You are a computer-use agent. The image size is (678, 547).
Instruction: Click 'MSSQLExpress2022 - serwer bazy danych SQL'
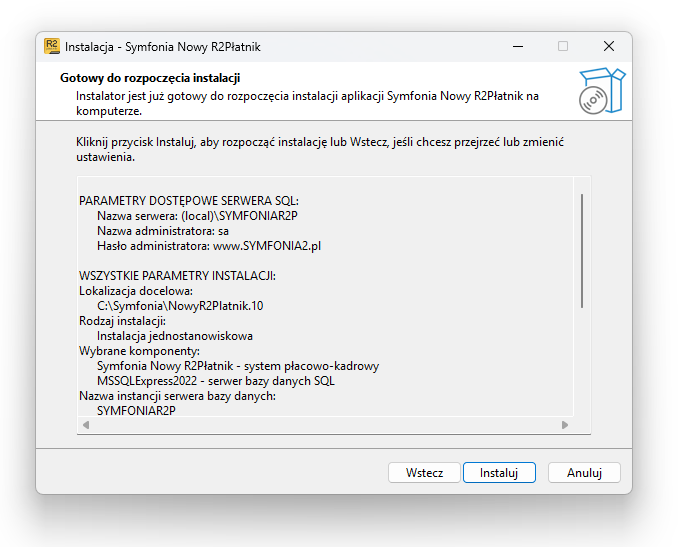pos(216,381)
